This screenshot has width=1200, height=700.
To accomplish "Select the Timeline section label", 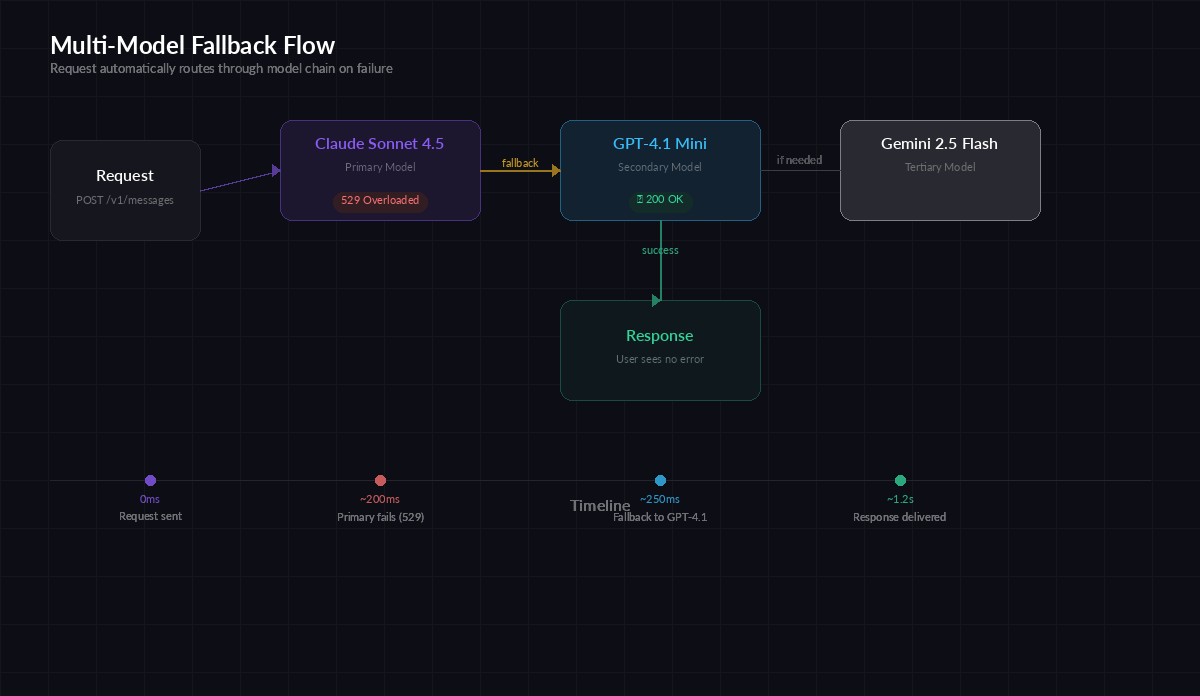I will point(599,505).
